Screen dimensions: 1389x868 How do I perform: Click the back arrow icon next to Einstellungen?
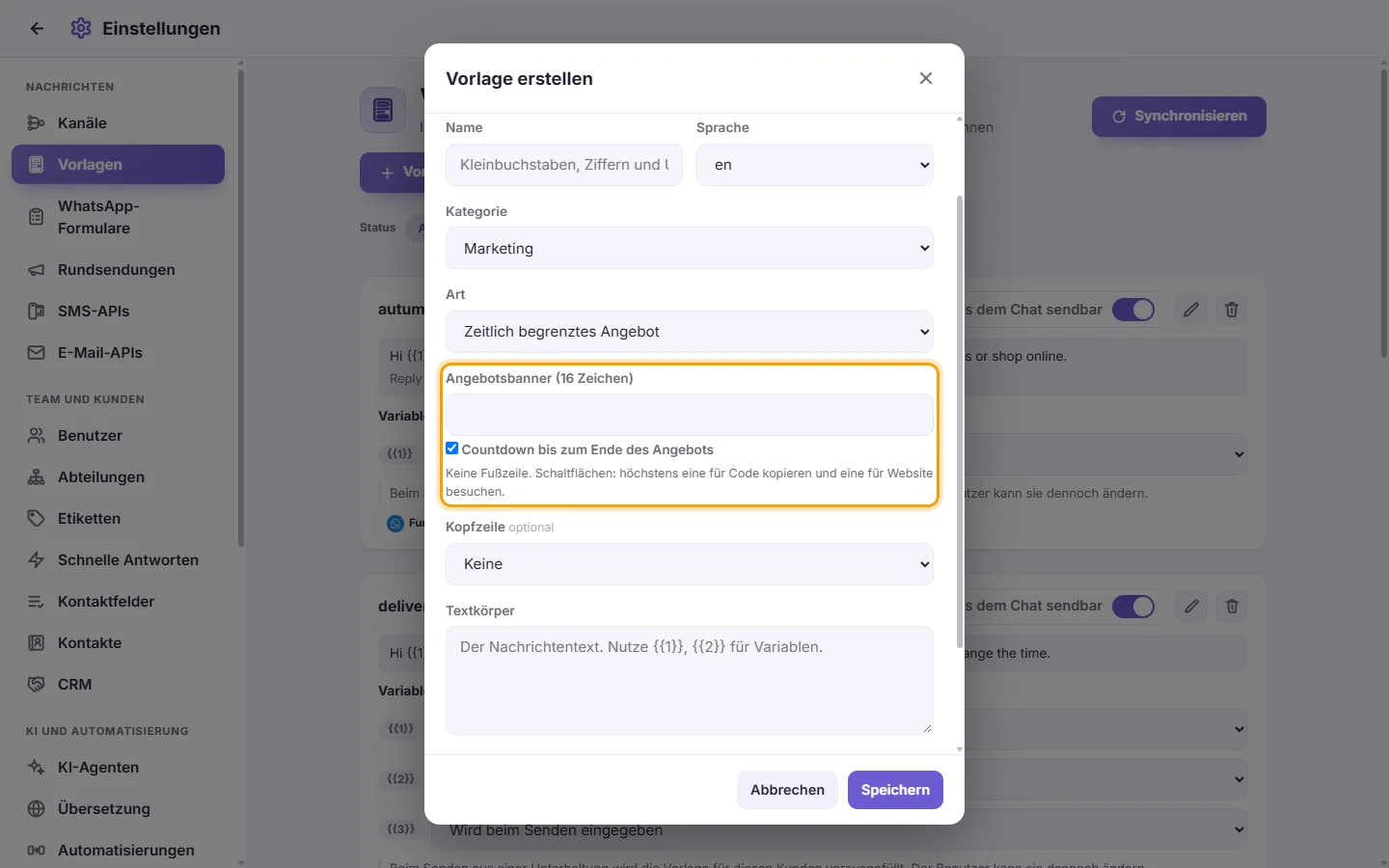[37, 29]
